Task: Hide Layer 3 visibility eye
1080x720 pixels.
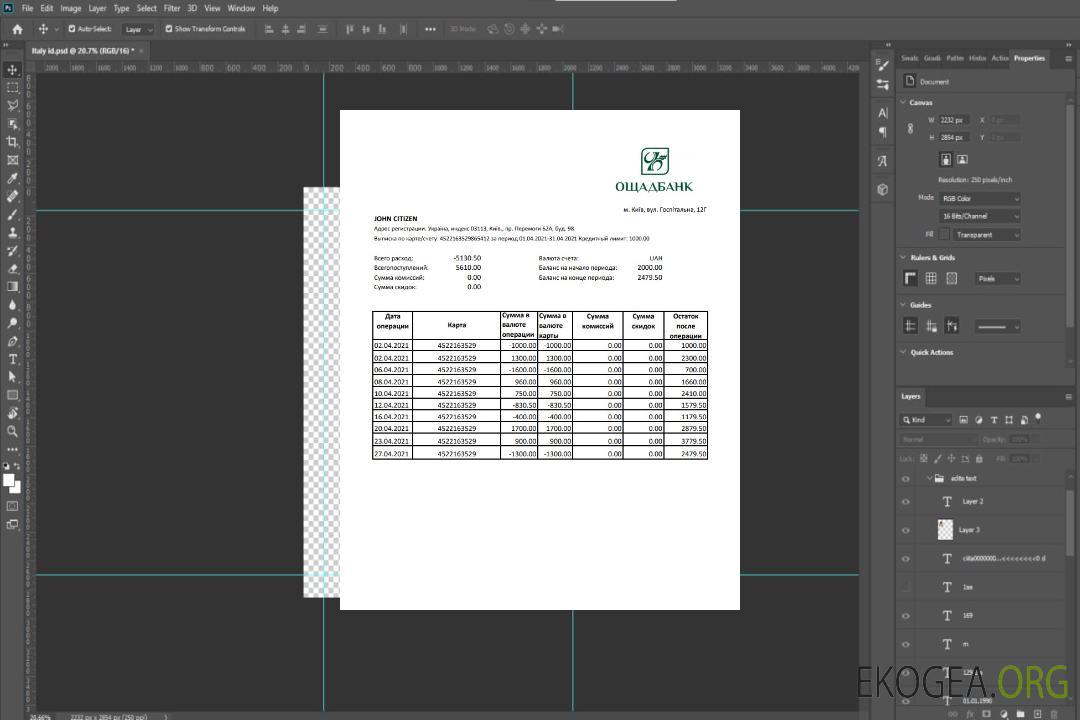Action: (906, 531)
